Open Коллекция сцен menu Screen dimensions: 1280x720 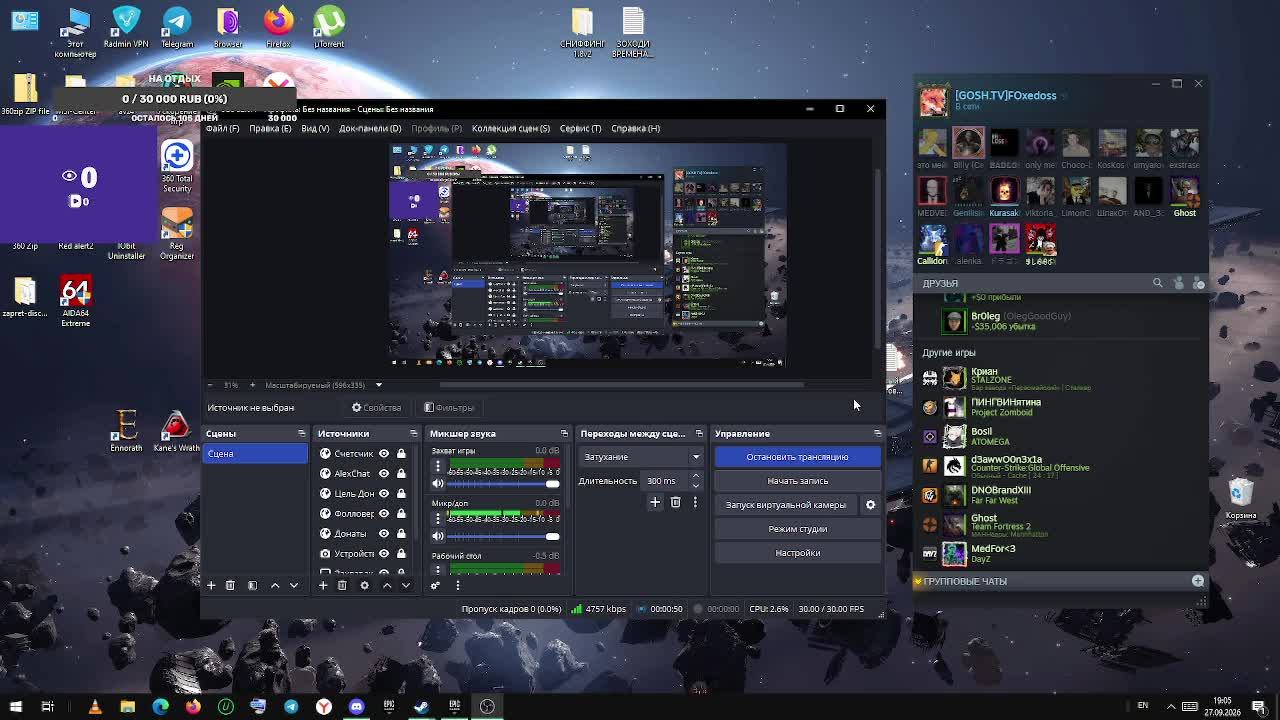[x=511, y=128]
